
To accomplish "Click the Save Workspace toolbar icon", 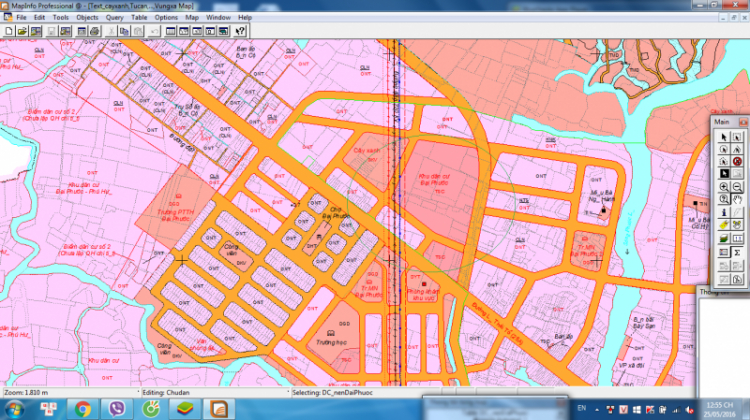I will pos(65,32).
